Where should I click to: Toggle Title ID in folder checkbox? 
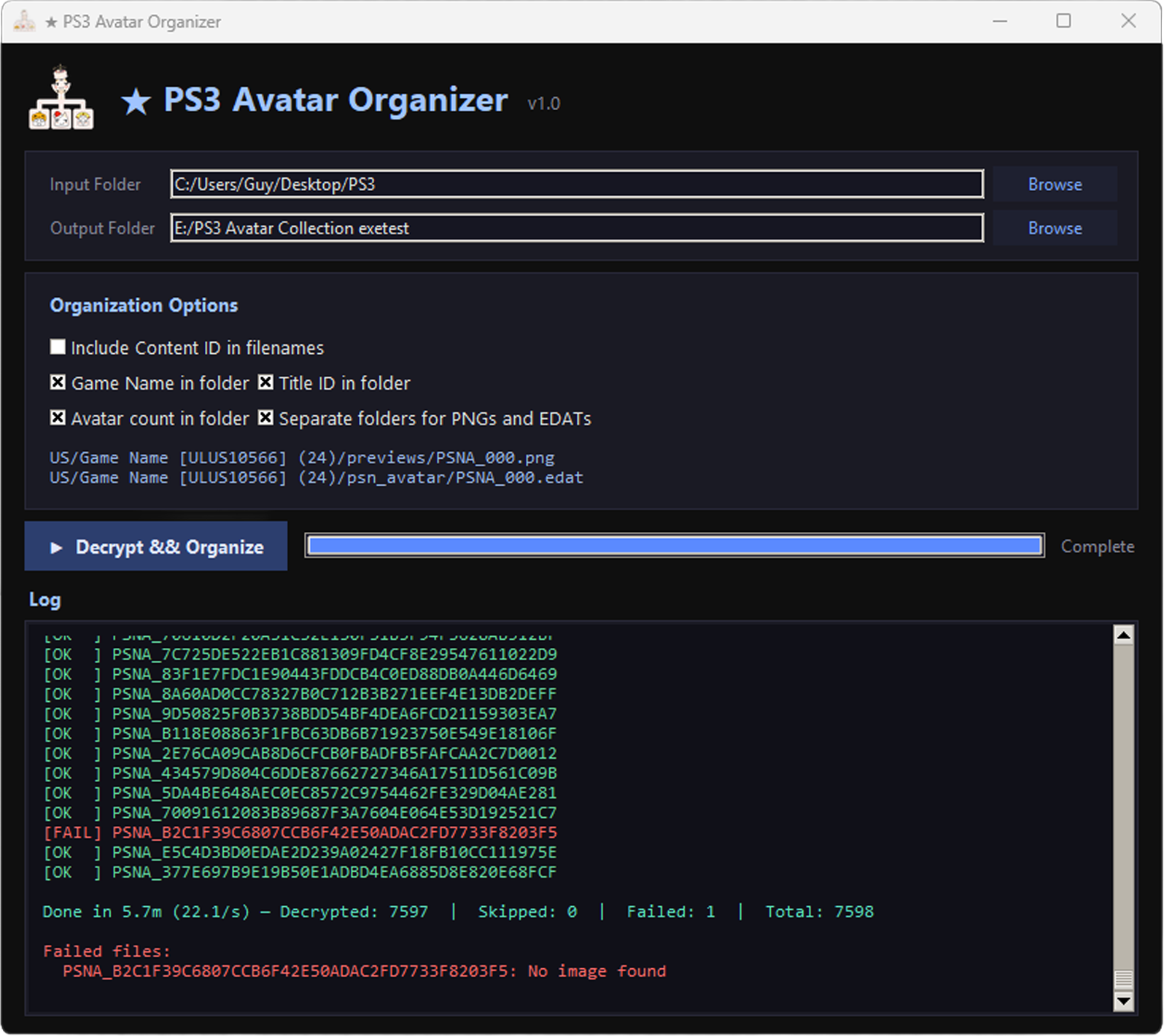point(265,382)
